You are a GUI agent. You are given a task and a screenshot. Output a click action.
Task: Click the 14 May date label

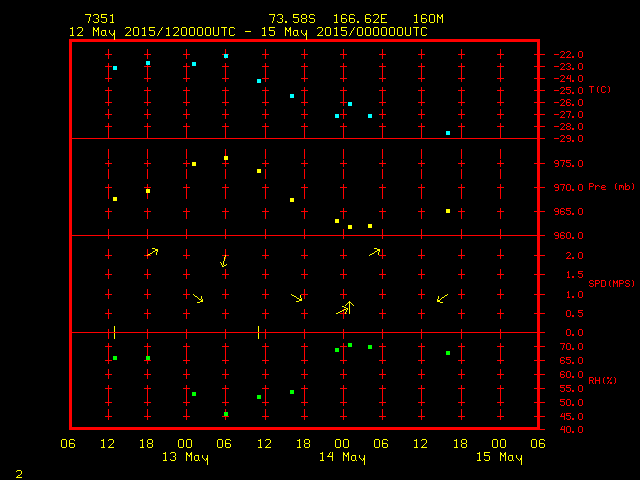[x=342, y=458]
